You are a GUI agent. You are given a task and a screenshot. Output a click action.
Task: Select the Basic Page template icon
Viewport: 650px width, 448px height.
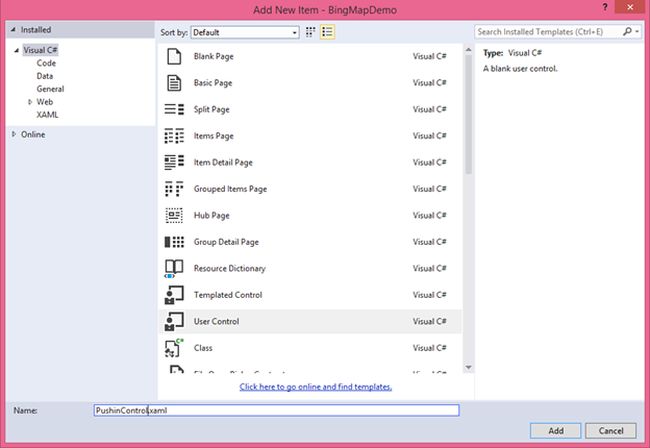[x=174, y=83]
